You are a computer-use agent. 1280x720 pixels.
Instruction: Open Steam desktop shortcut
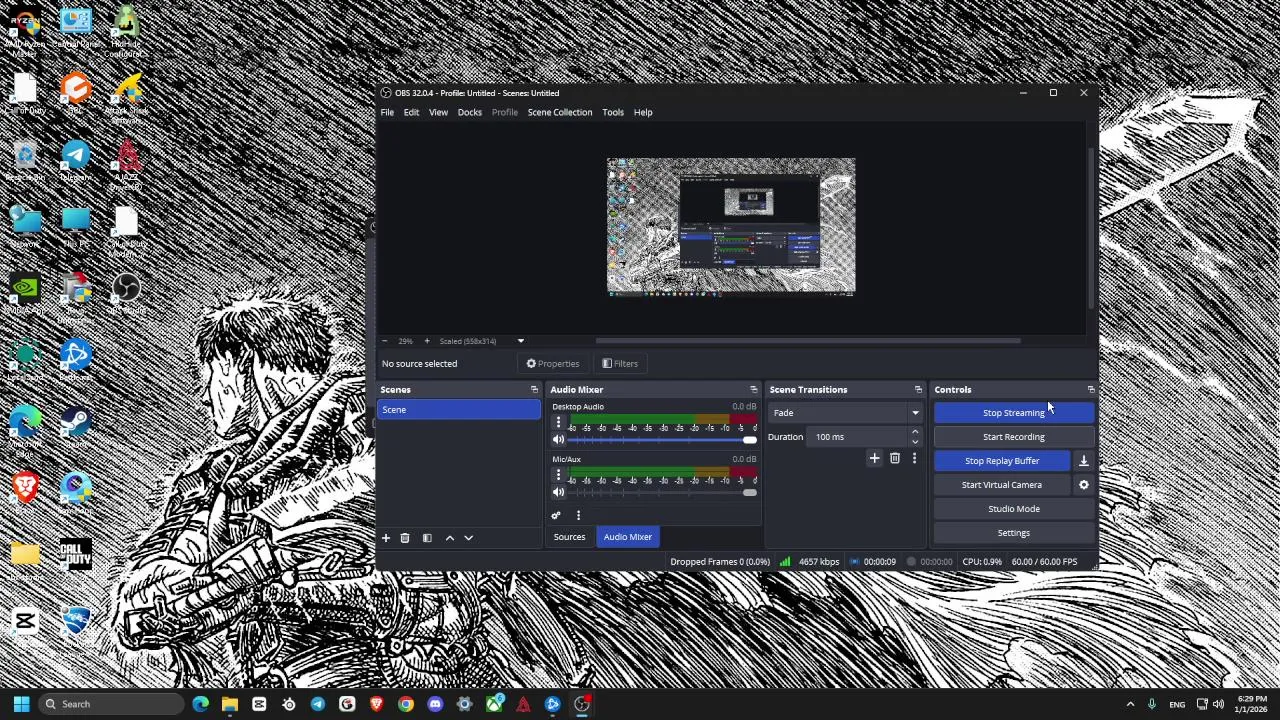(x=75, y=427)
